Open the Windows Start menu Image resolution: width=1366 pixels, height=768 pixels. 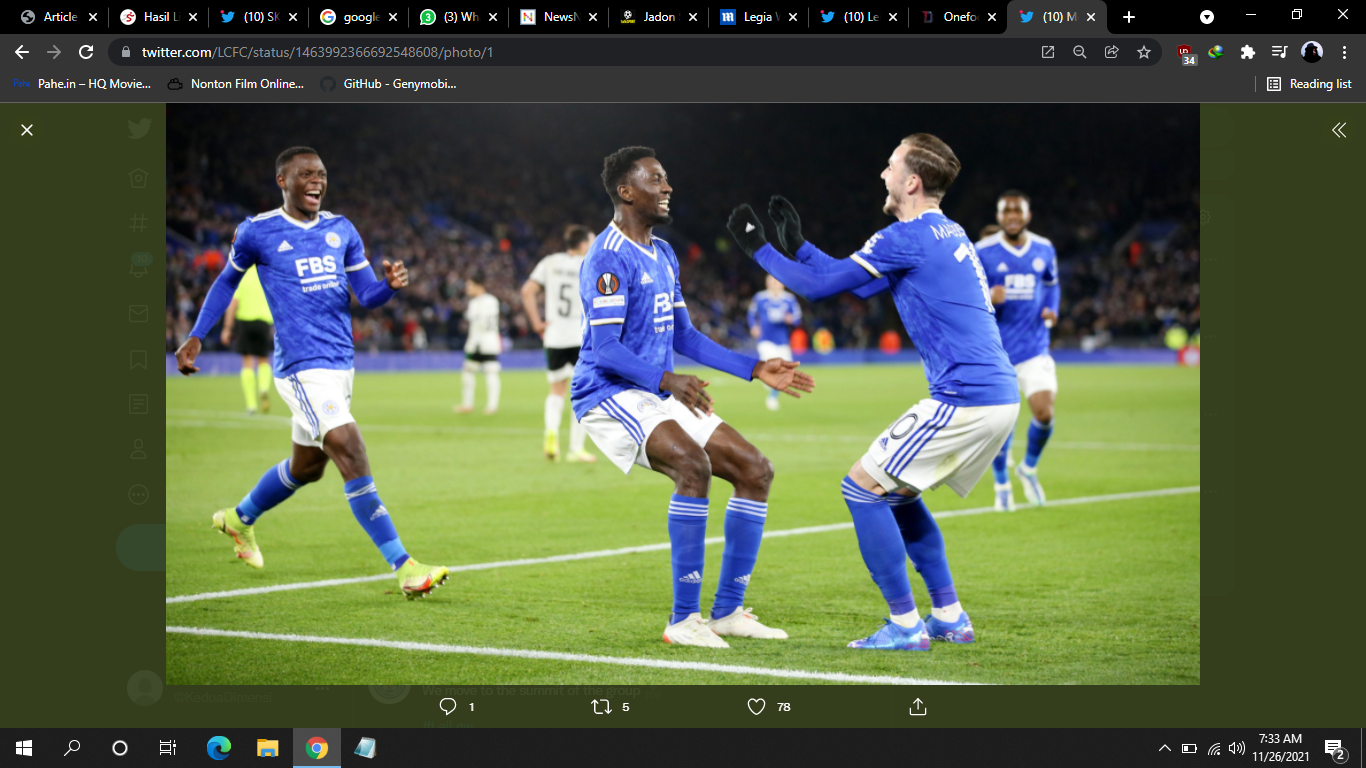coord(24,748)
